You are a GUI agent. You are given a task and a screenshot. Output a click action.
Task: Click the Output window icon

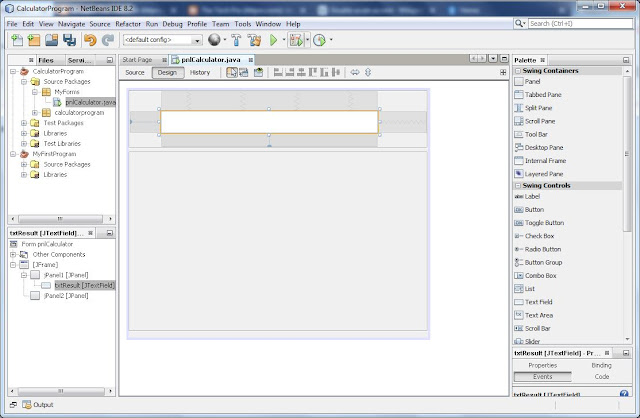click(27, 405)
